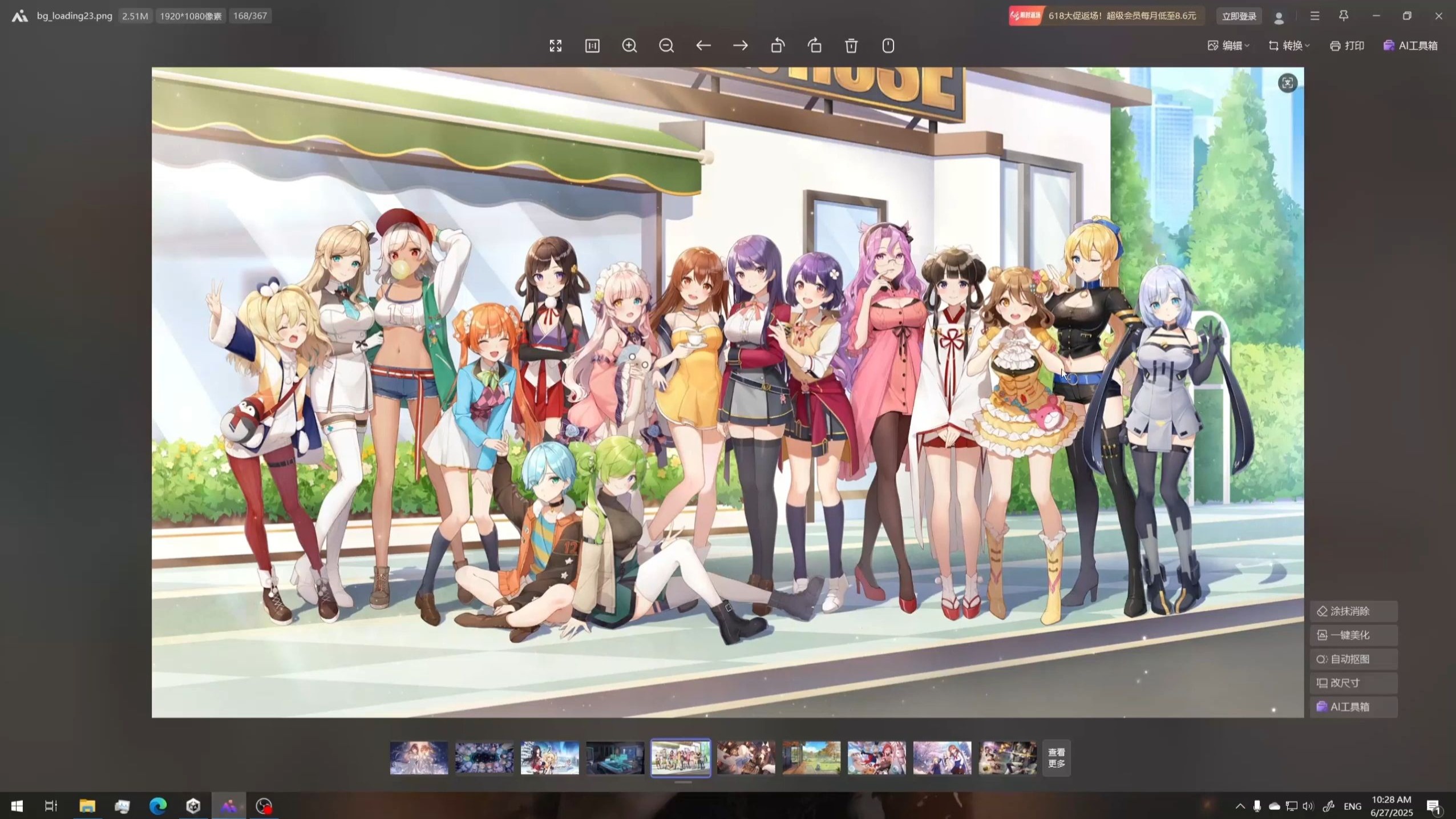Delete the current image

pos(851,46)
